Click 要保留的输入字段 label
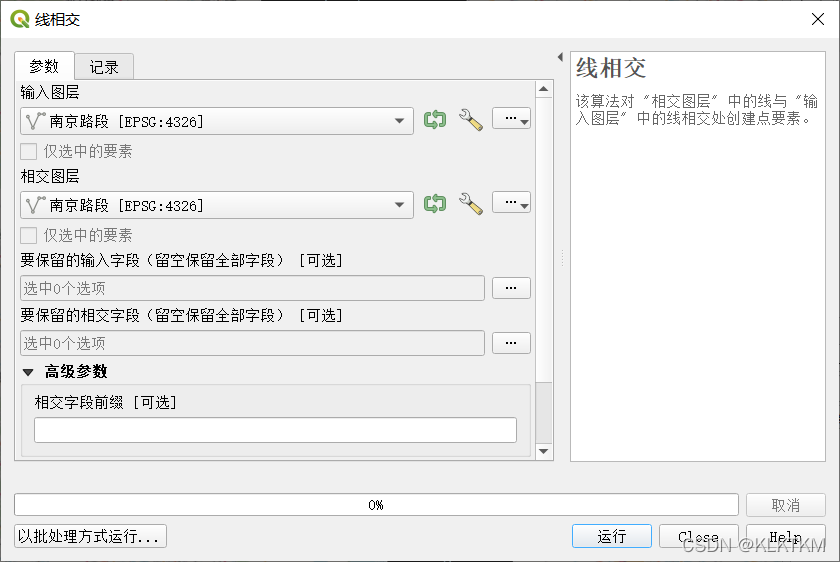 pos(181,260)
